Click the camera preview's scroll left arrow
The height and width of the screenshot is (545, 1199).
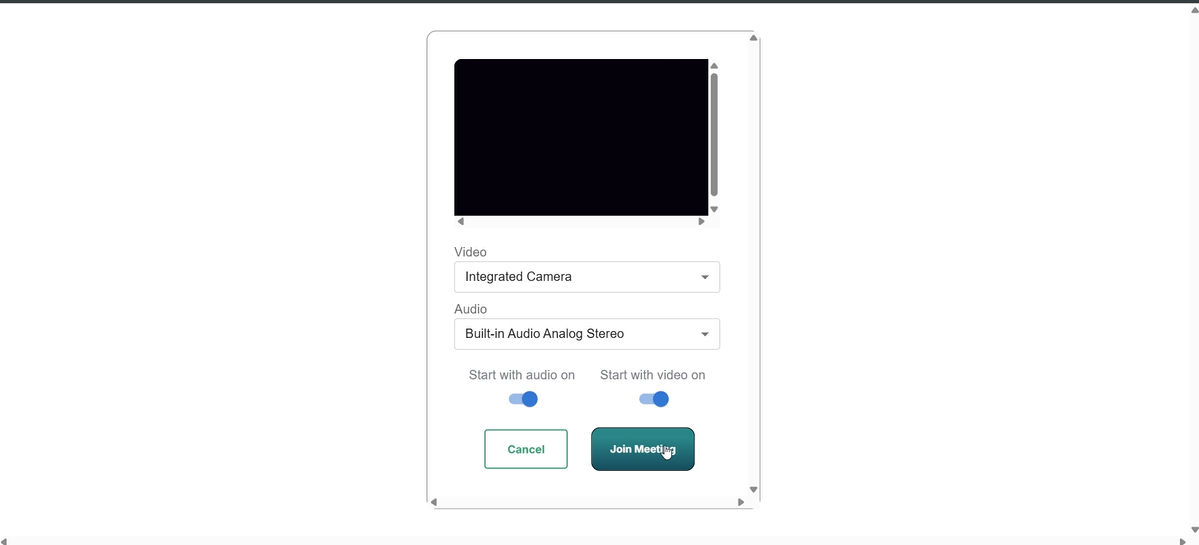tap(460, 222)
